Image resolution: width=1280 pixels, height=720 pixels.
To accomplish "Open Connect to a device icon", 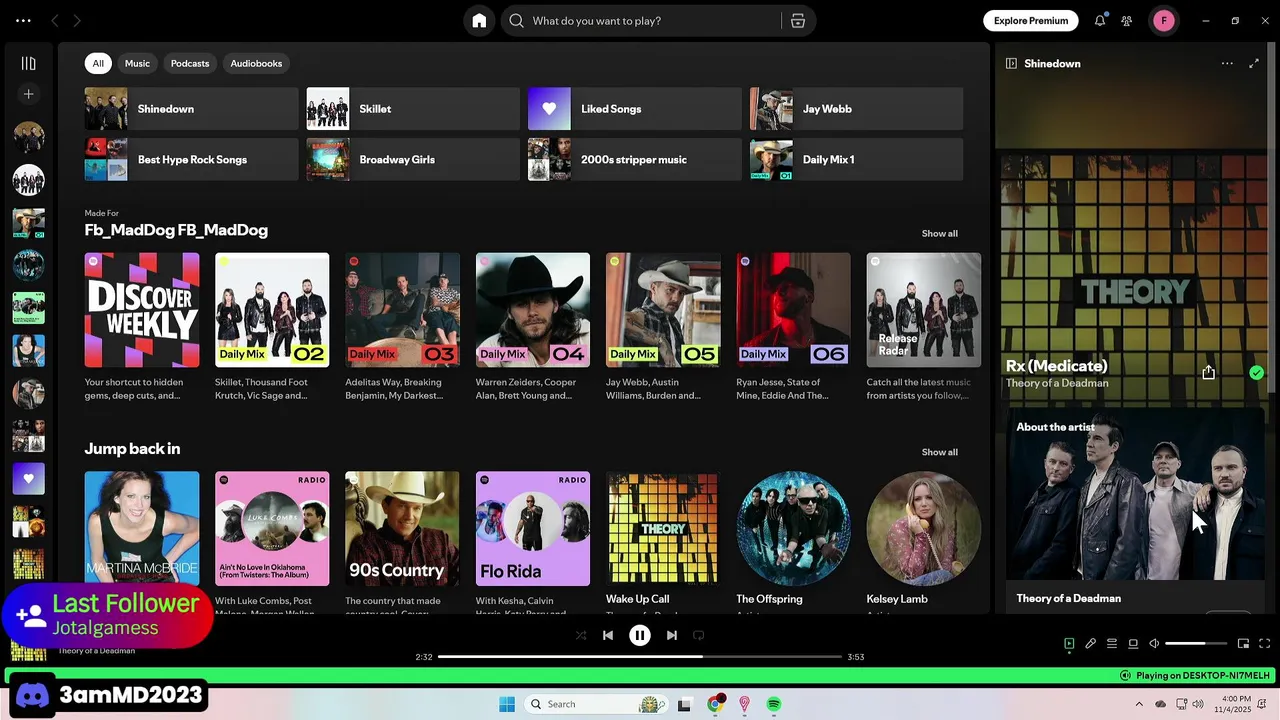I will point(1133,644).
